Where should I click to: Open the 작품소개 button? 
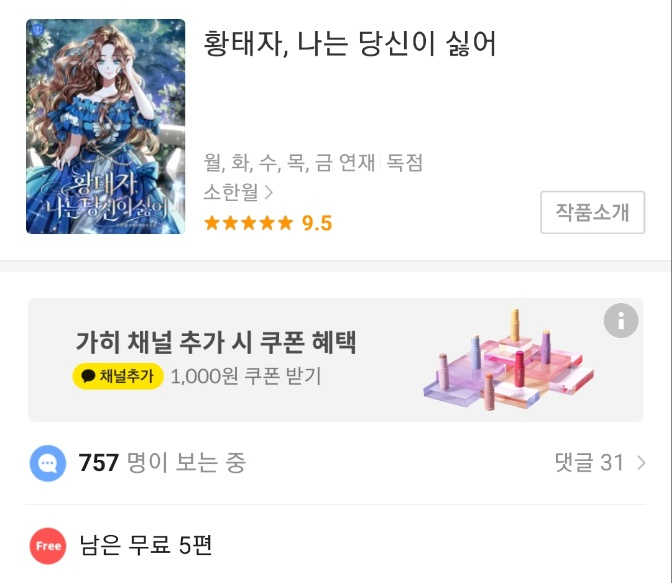coord(592,212)
